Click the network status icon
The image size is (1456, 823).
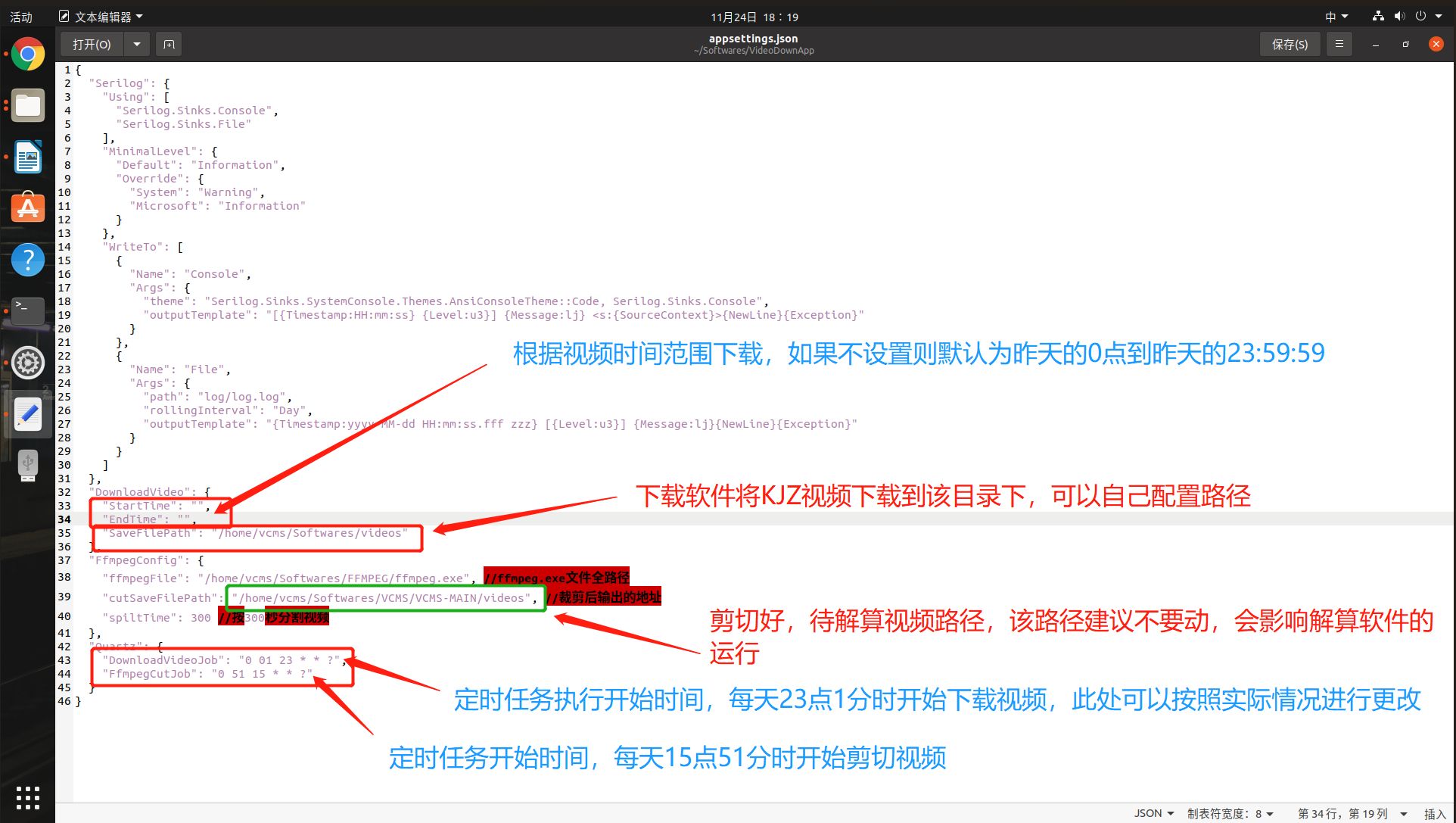1378,16
